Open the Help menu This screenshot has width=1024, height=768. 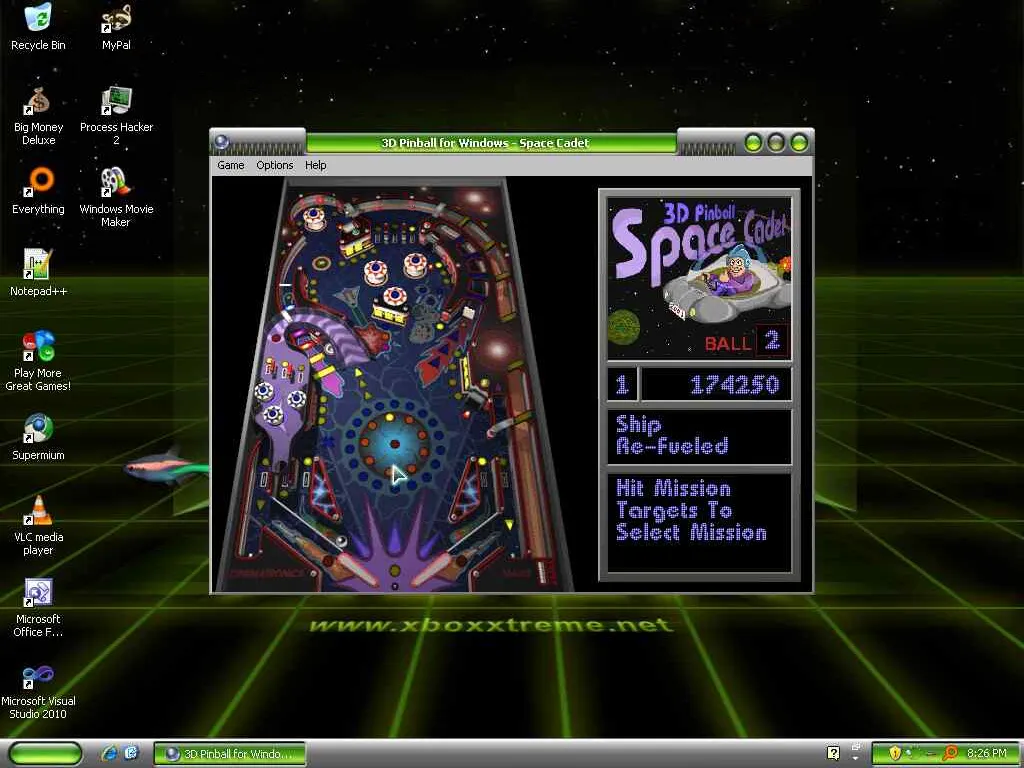(x=315, y=165)
